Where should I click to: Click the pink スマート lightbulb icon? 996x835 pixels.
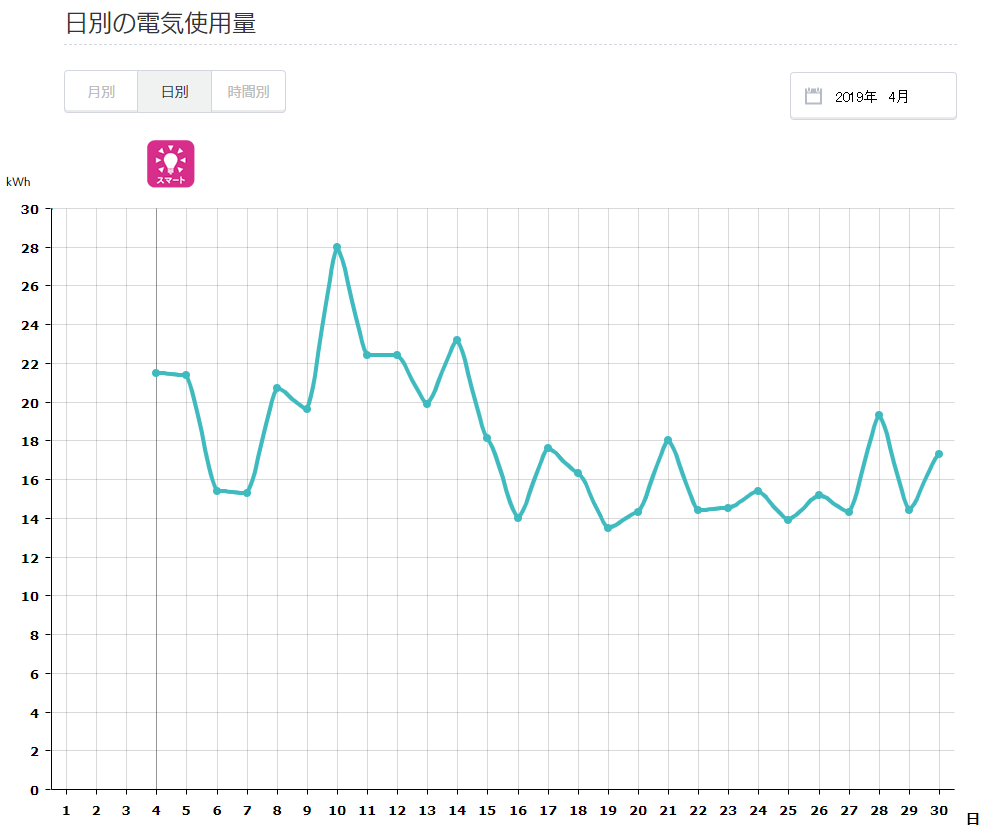click(171, 164)
